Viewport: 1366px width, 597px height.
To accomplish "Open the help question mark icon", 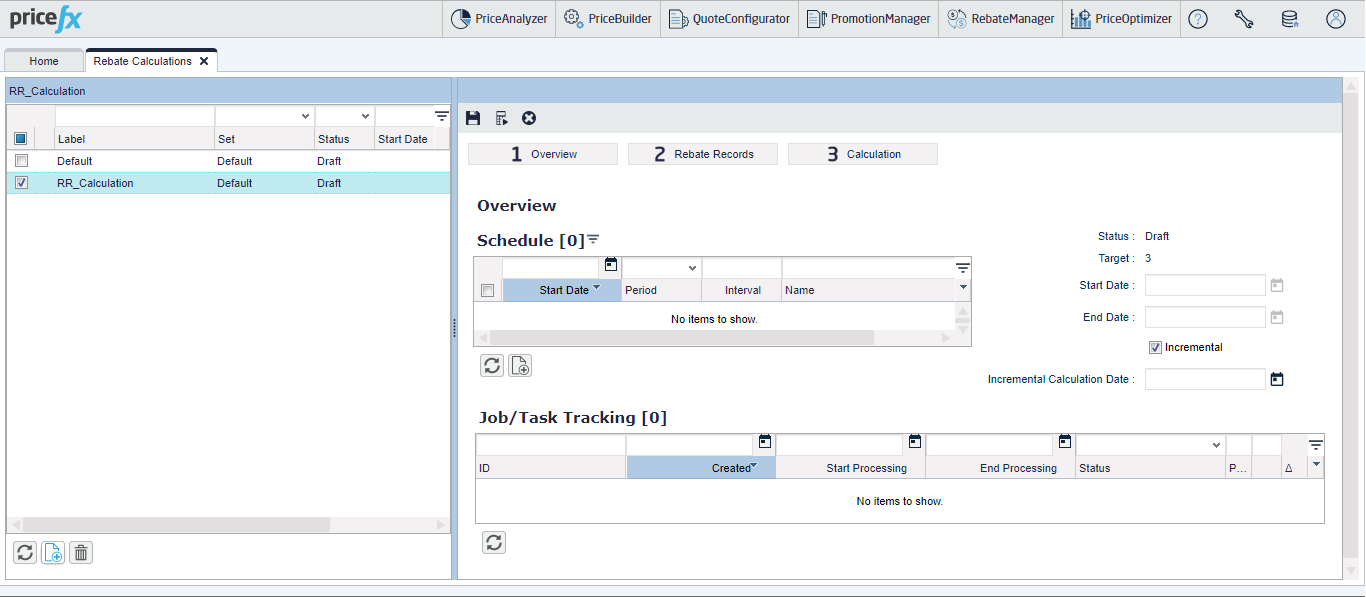I will click(1198, 19).
